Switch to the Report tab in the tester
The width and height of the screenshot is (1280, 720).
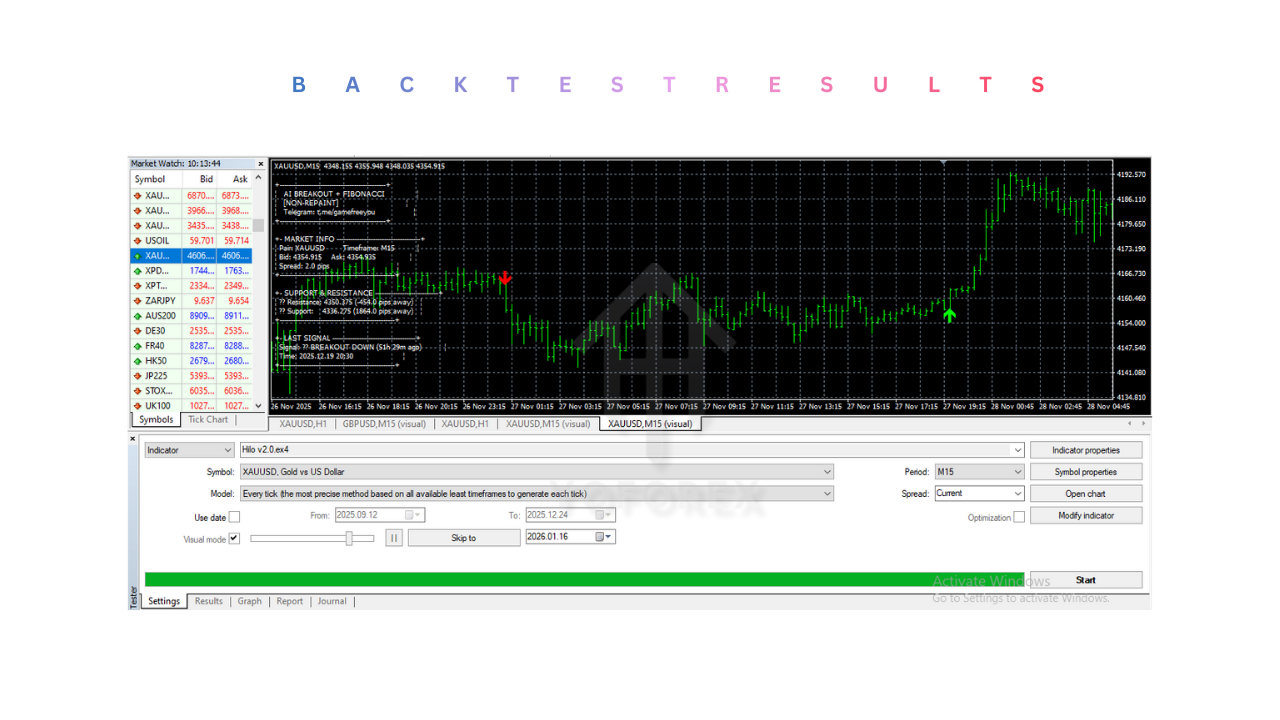click(289, 601)
